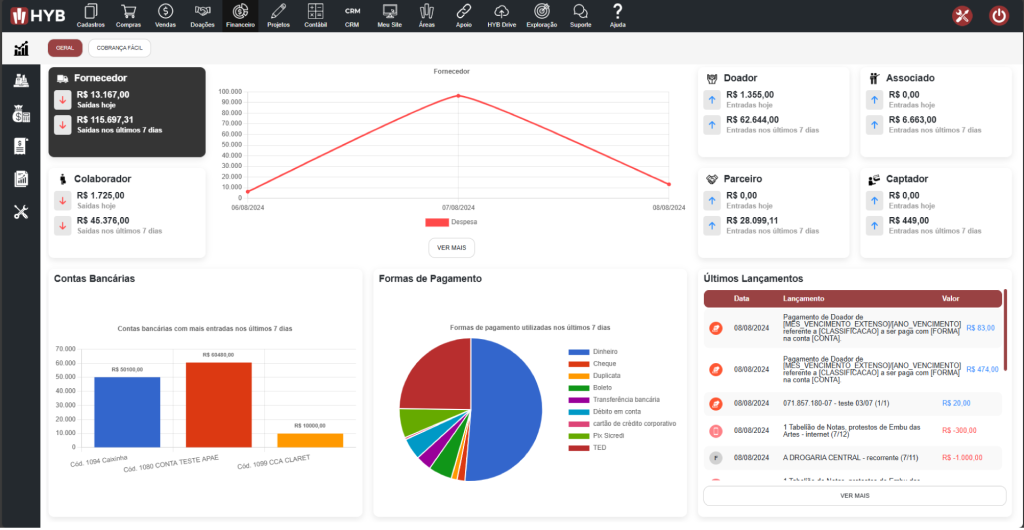Open the sidebar crossed wrench settings icon

[21, 211]
